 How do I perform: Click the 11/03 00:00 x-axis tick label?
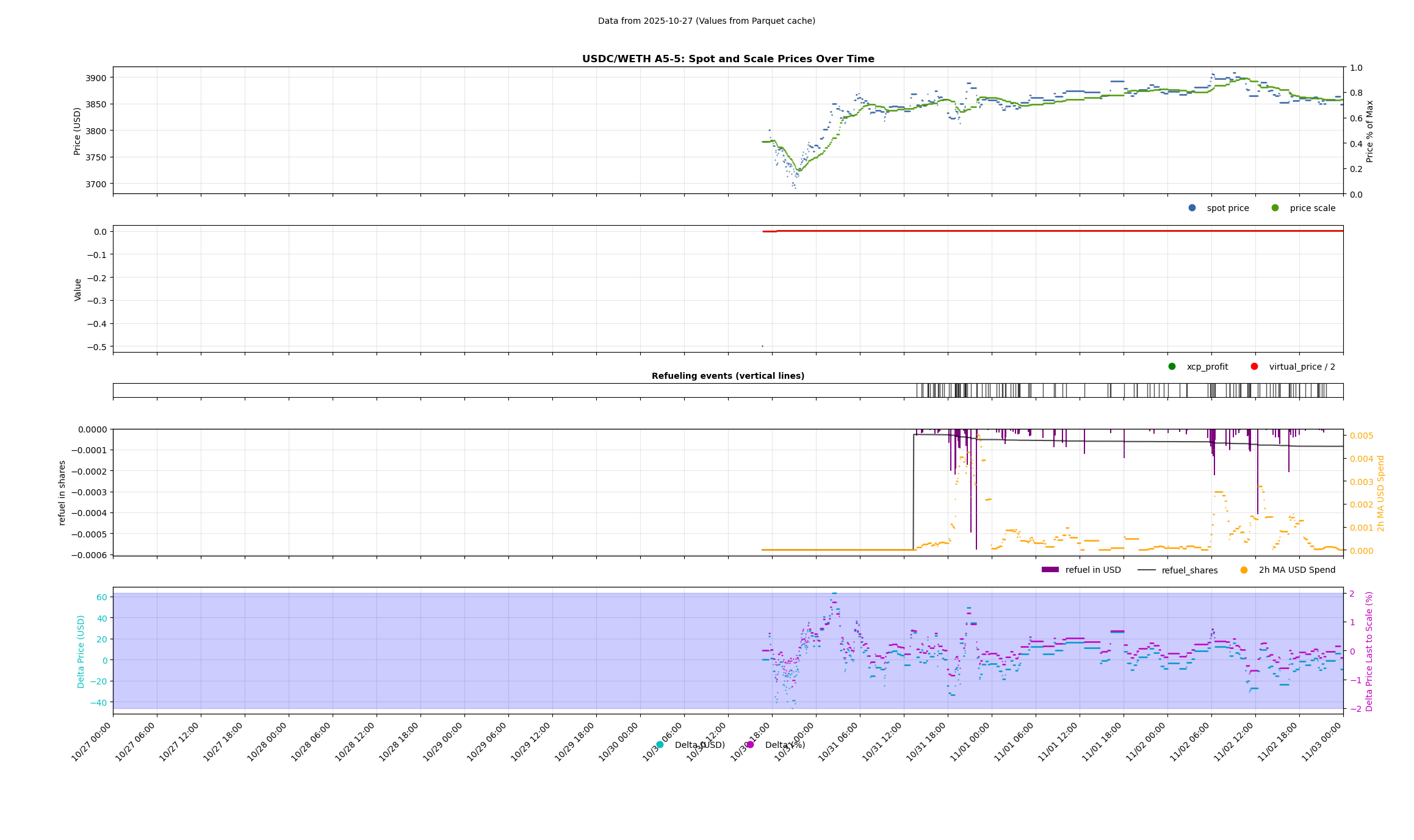coord(1321,741)
